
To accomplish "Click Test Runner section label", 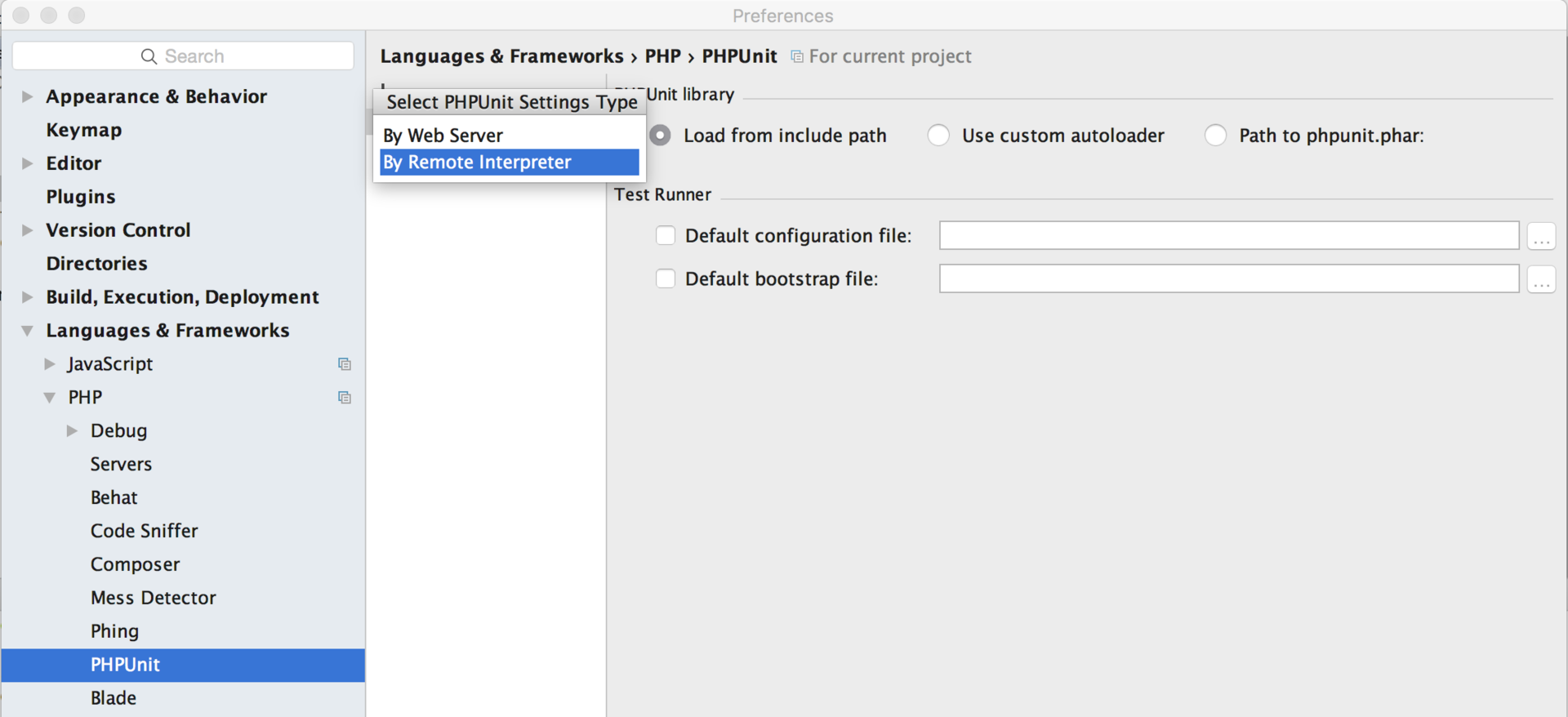I will (x=662, y=194).
